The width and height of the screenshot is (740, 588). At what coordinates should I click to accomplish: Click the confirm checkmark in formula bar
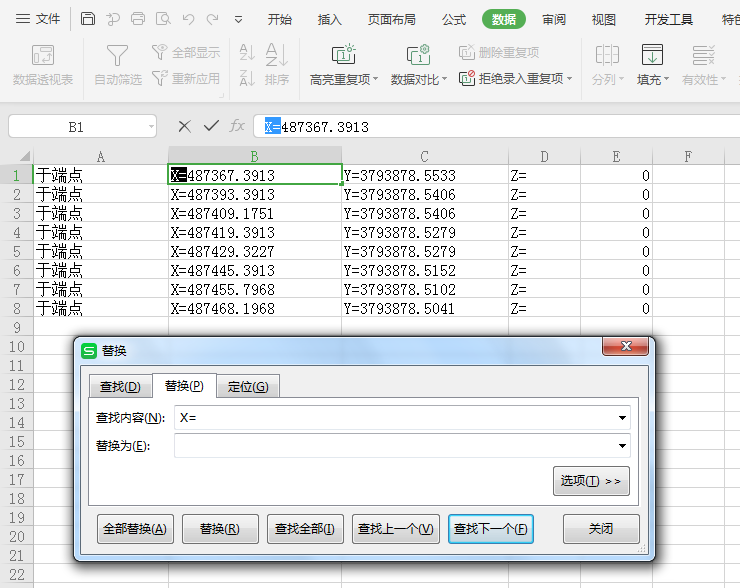(x=211, y=126)
